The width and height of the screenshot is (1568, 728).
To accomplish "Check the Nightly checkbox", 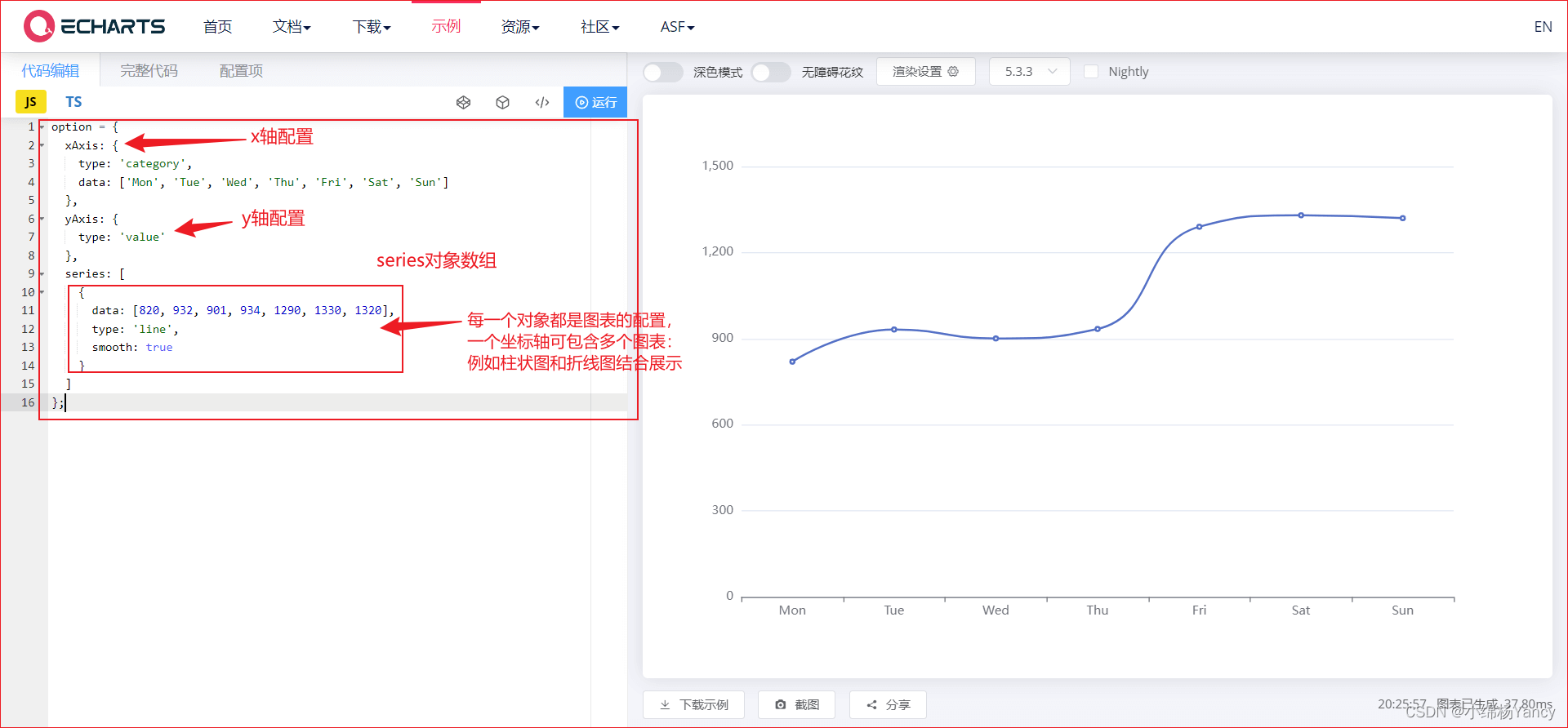I will point(1090,72).
